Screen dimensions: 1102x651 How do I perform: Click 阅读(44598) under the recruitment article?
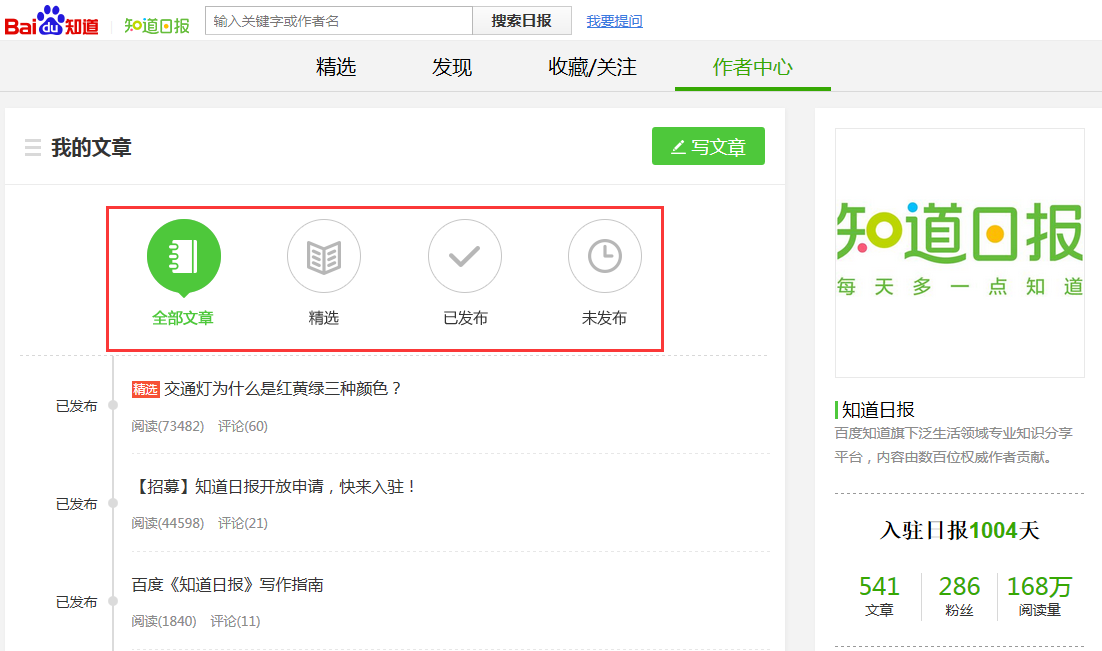167,523
